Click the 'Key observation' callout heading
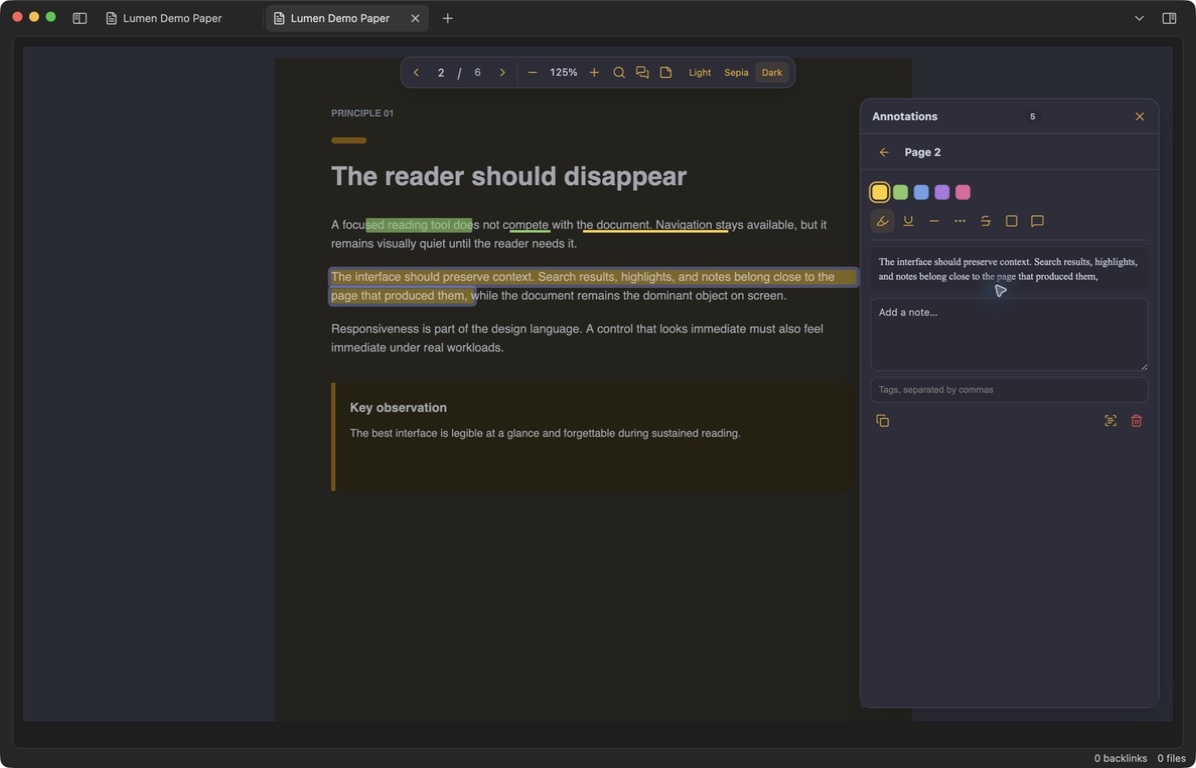This screenshot has width=1196, height=768. point(398,408)
